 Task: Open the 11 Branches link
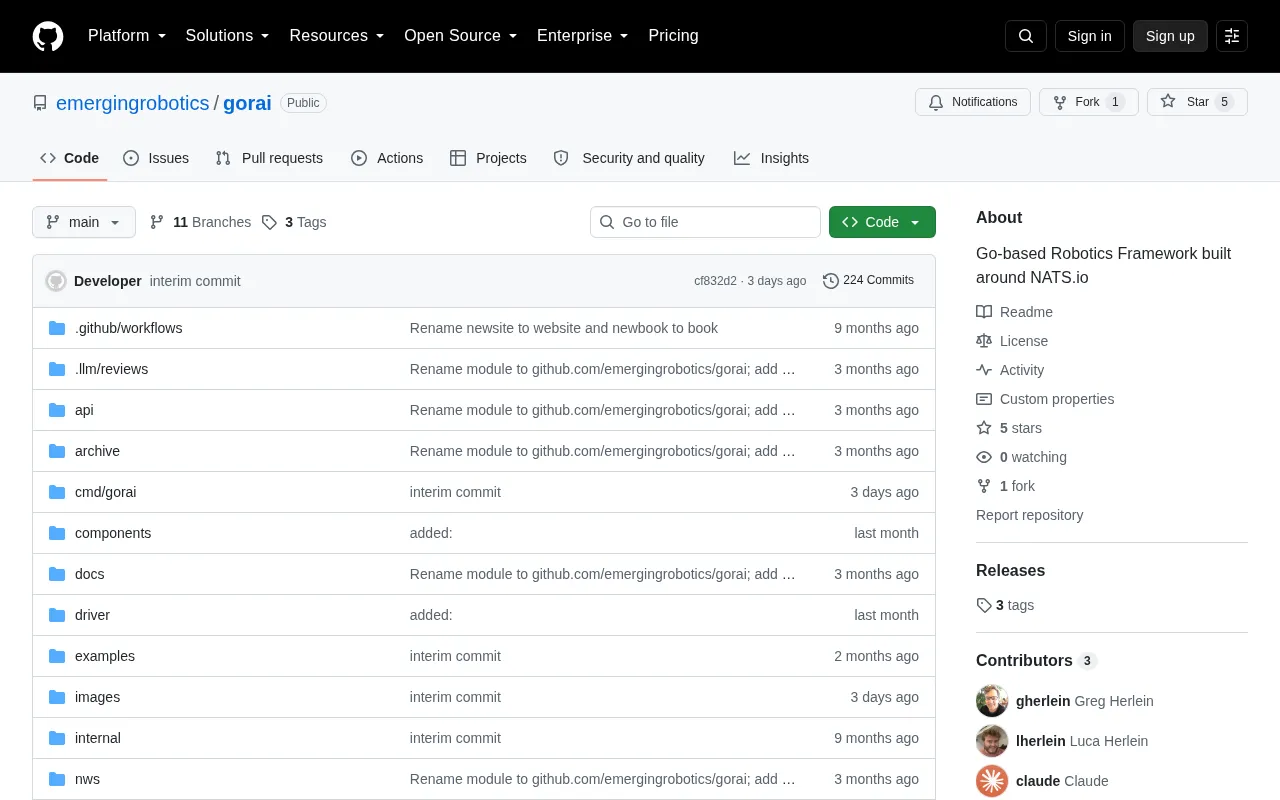(200, 222)
